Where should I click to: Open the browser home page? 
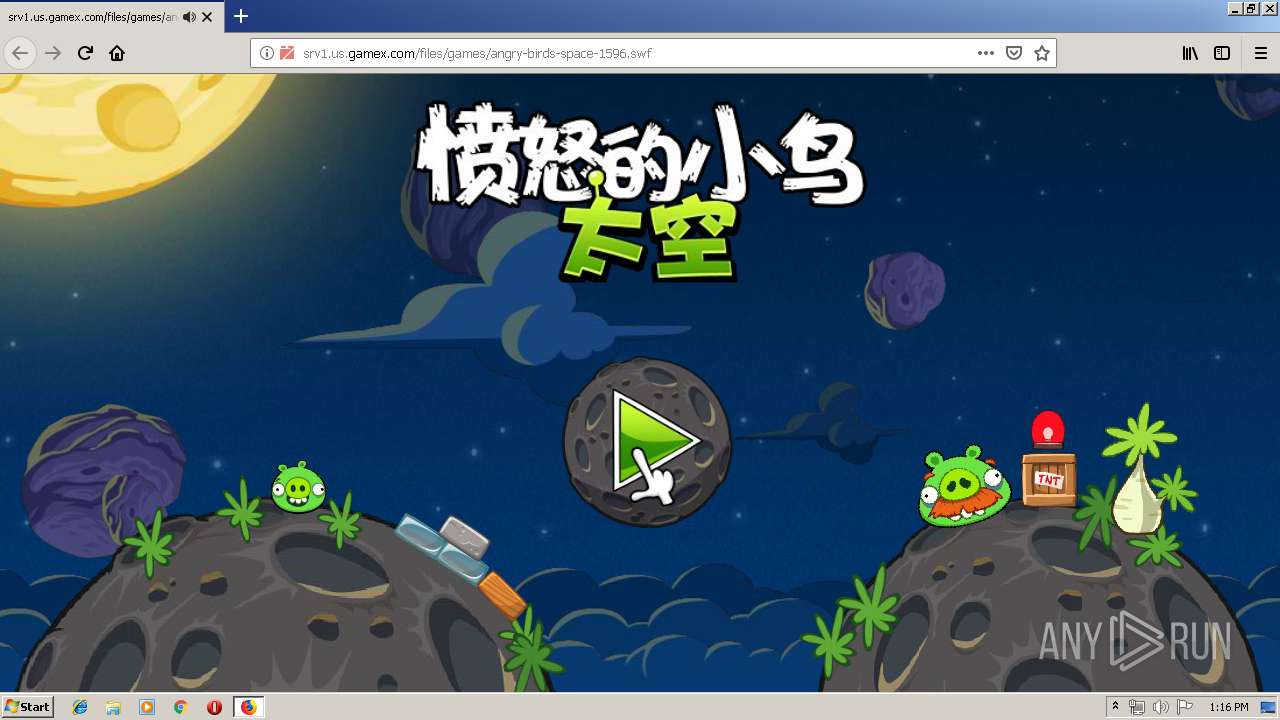click(117, 53)
